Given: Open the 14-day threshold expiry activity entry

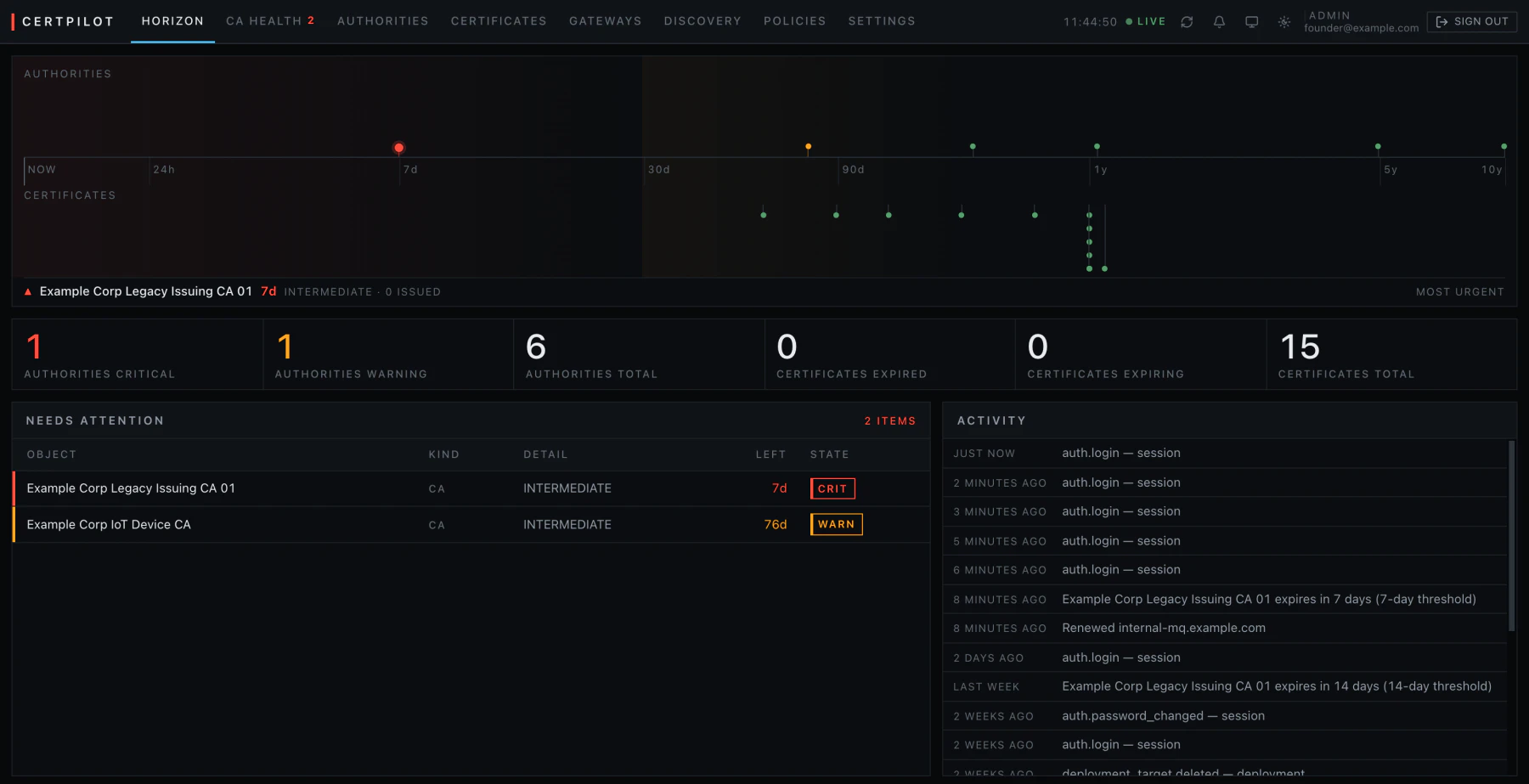Looking at the screenshot, I should tap(1225, 686).
